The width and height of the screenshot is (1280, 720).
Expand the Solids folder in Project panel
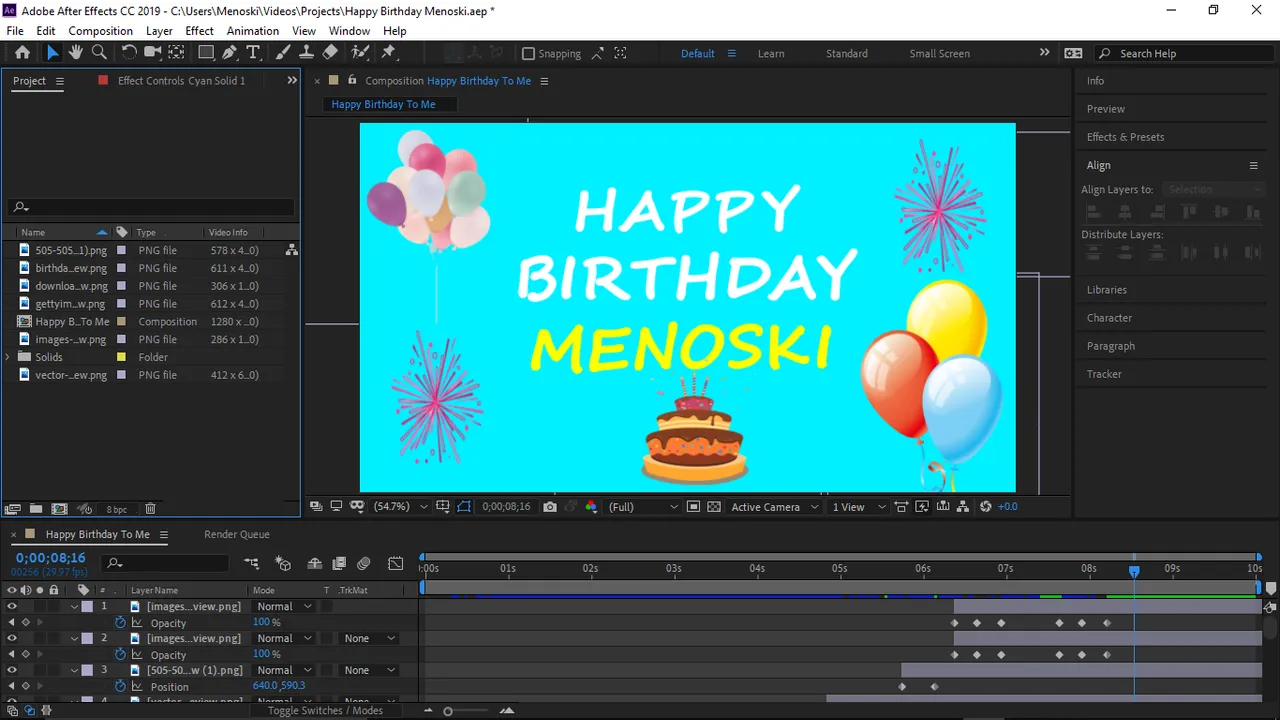click(9, 357)
